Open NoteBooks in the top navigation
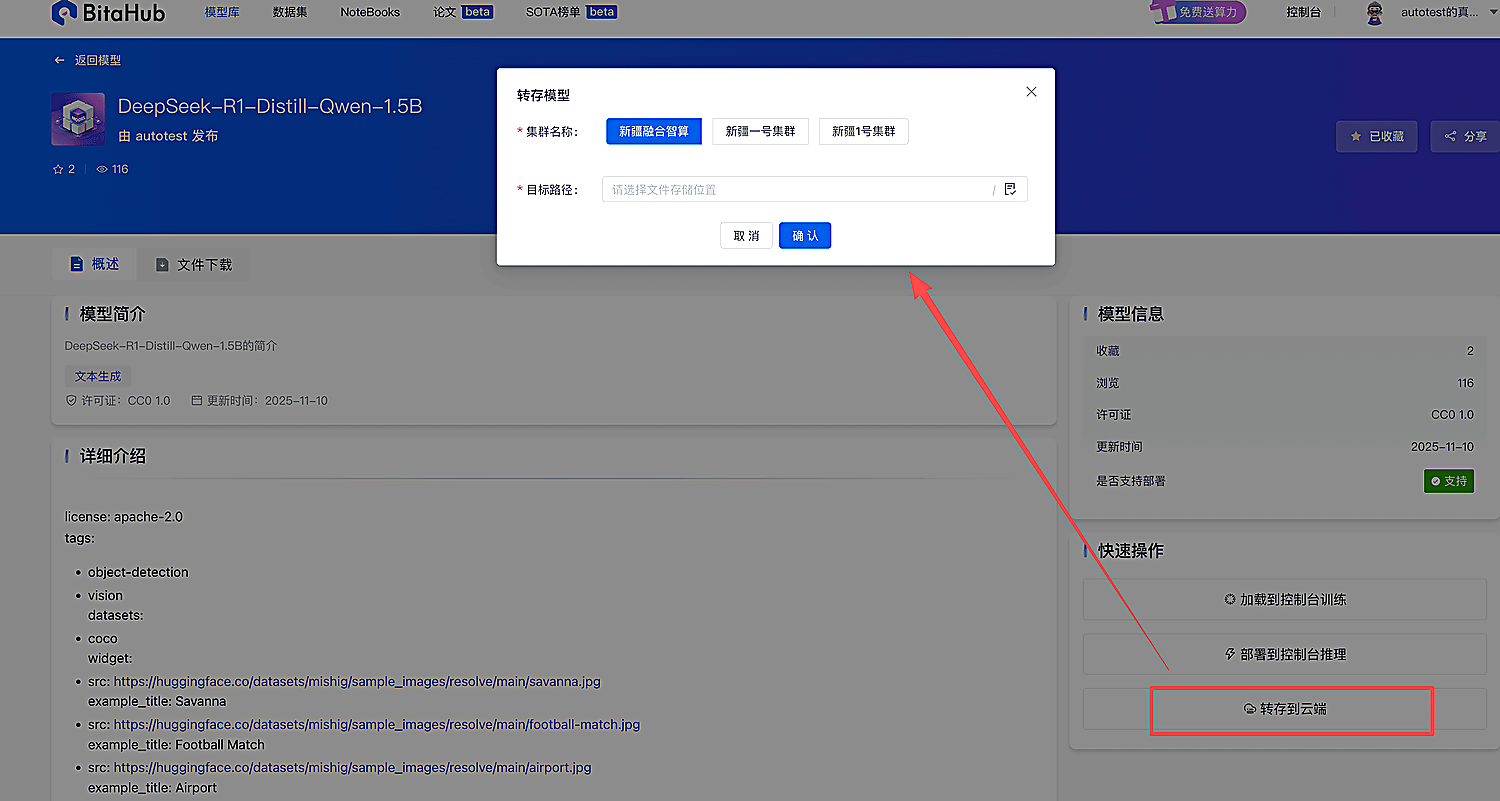 pos(370,13)
